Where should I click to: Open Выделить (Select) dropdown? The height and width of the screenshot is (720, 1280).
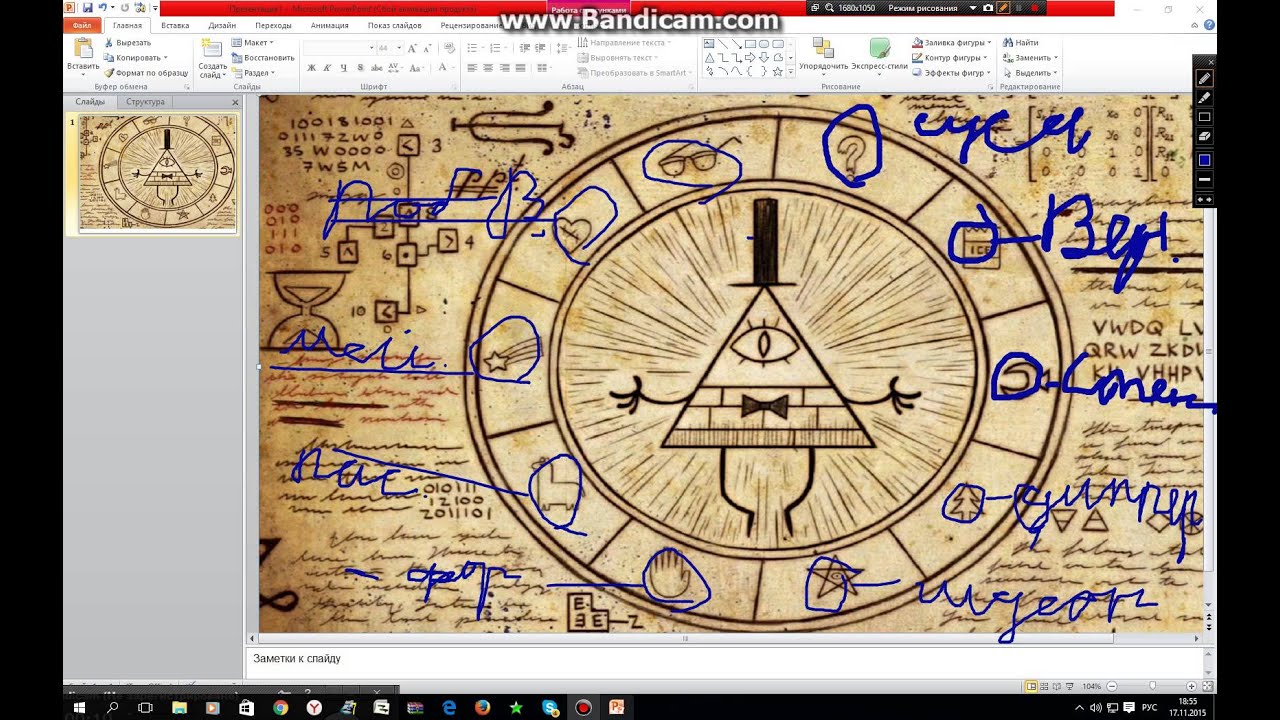point(1030,73)
